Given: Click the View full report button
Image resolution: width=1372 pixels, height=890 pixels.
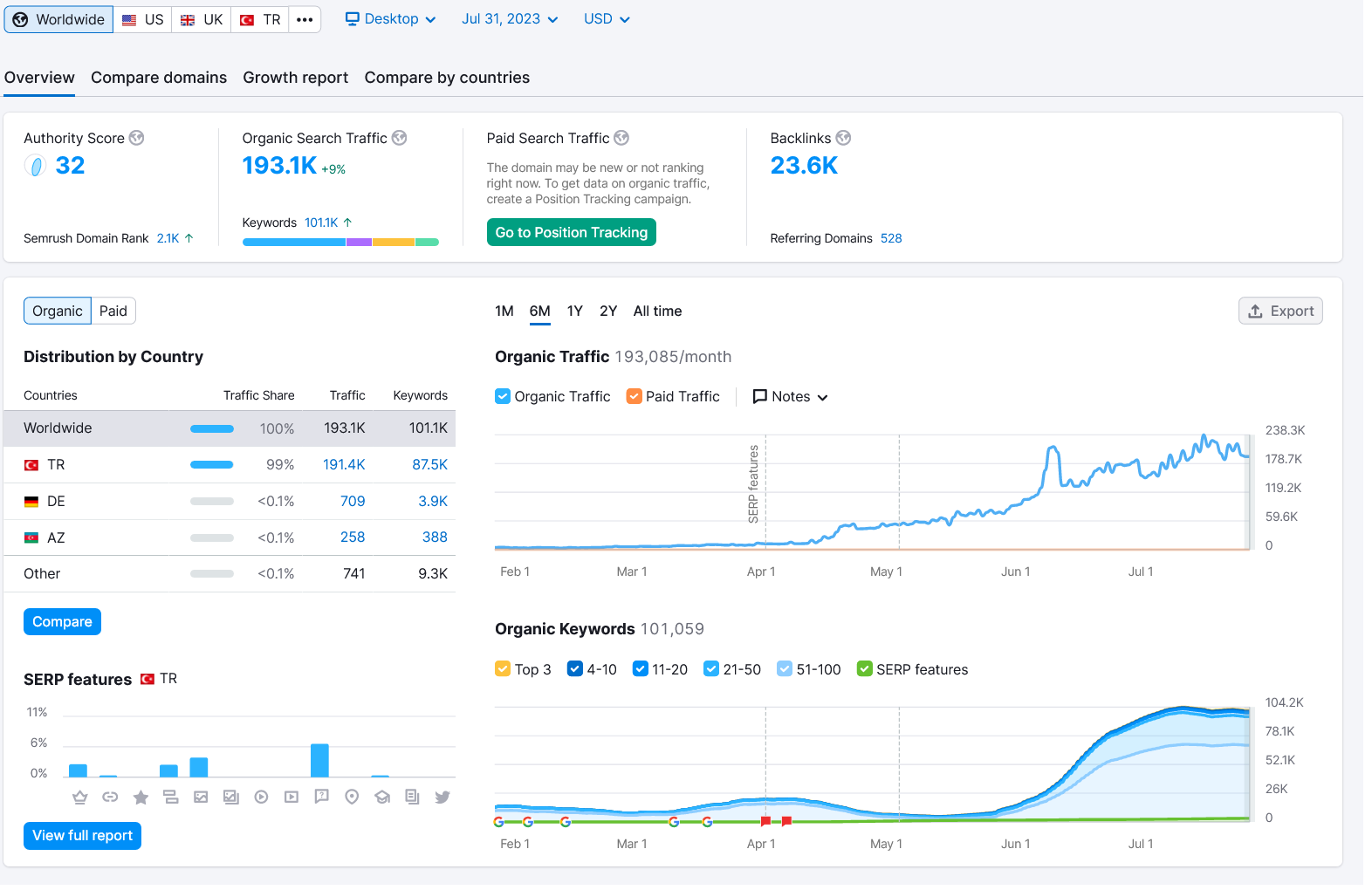Looking at the screenshot, I should [x=83, y=836].
